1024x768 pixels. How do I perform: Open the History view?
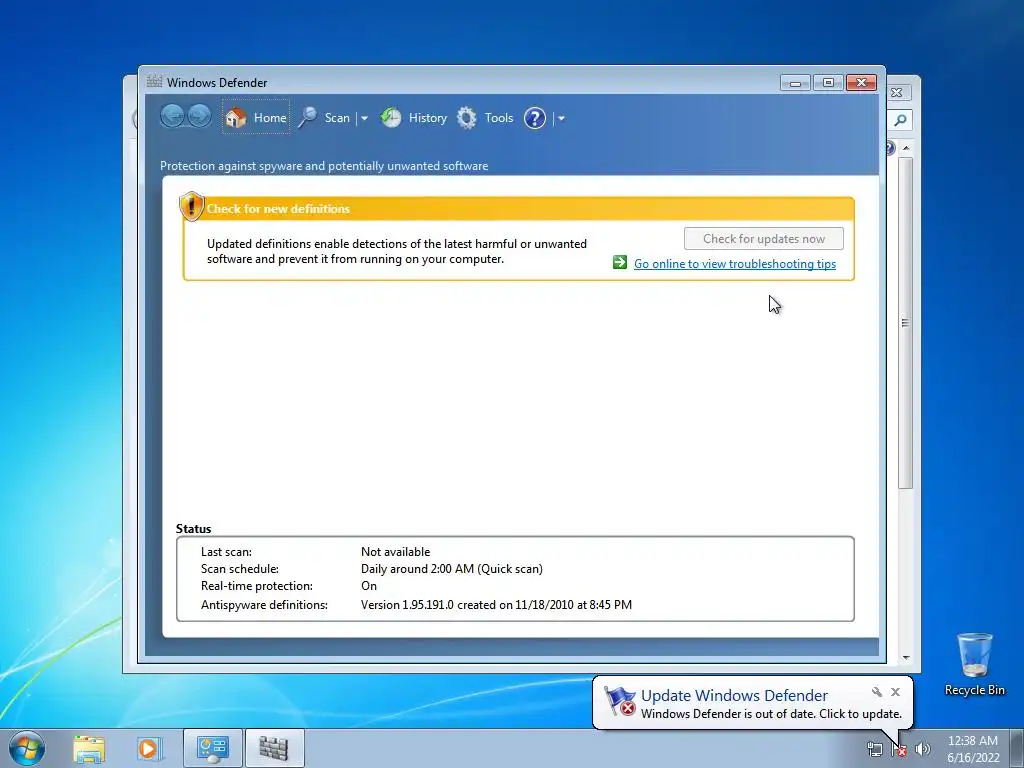pyautogui.click(x=414, y=118)
